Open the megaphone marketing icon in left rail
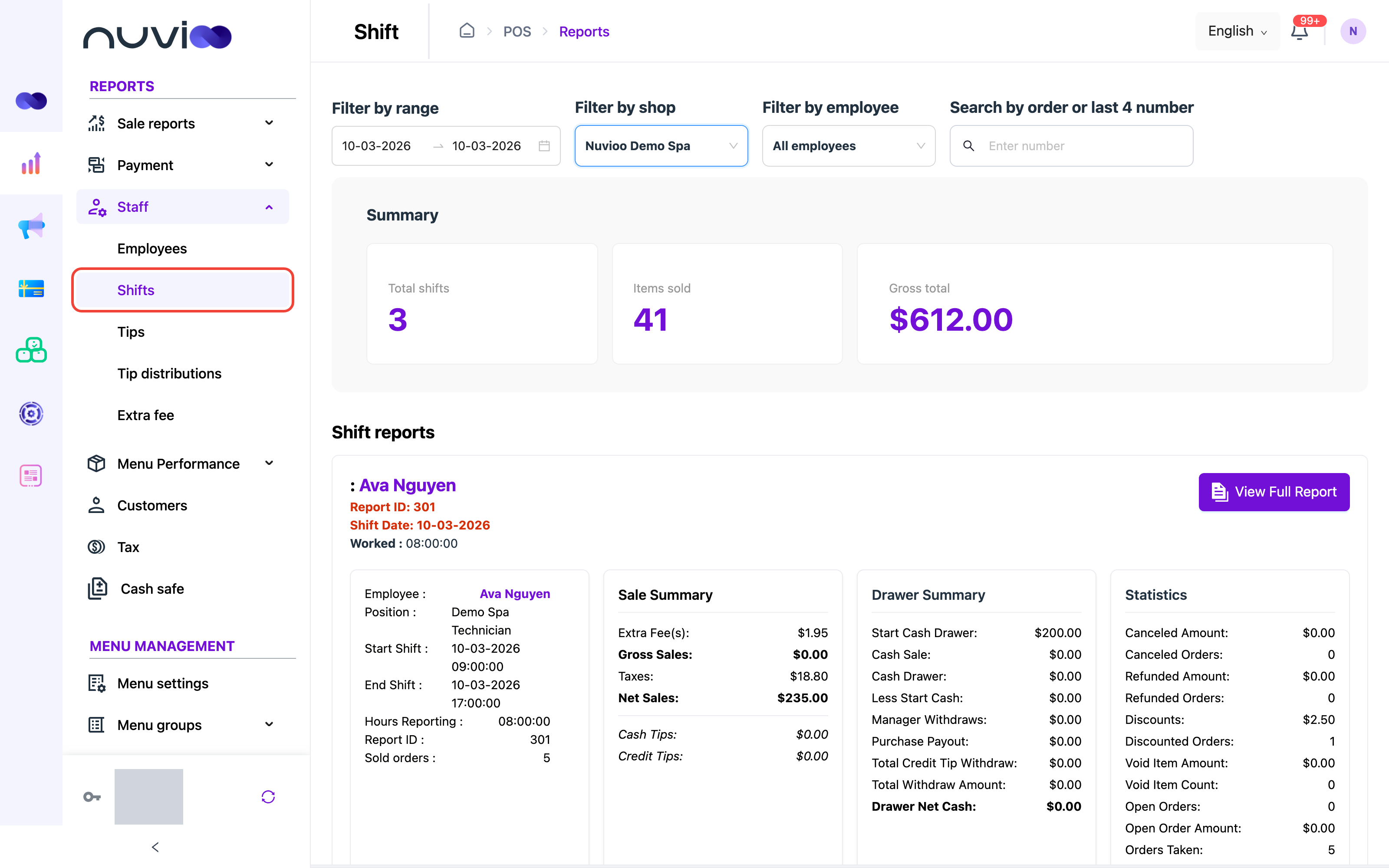The image size is (1389, 868). (31, 226)
